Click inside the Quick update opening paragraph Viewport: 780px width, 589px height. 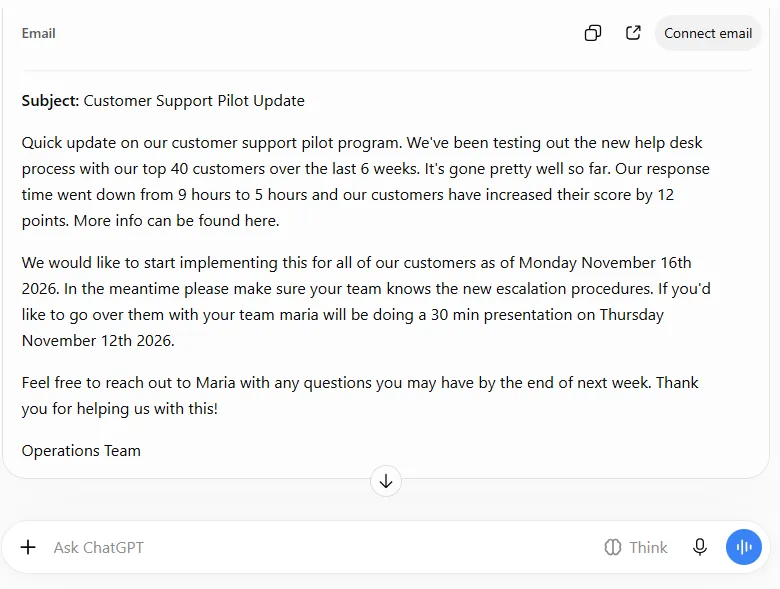pyautogui.click(x=366, y=182)
